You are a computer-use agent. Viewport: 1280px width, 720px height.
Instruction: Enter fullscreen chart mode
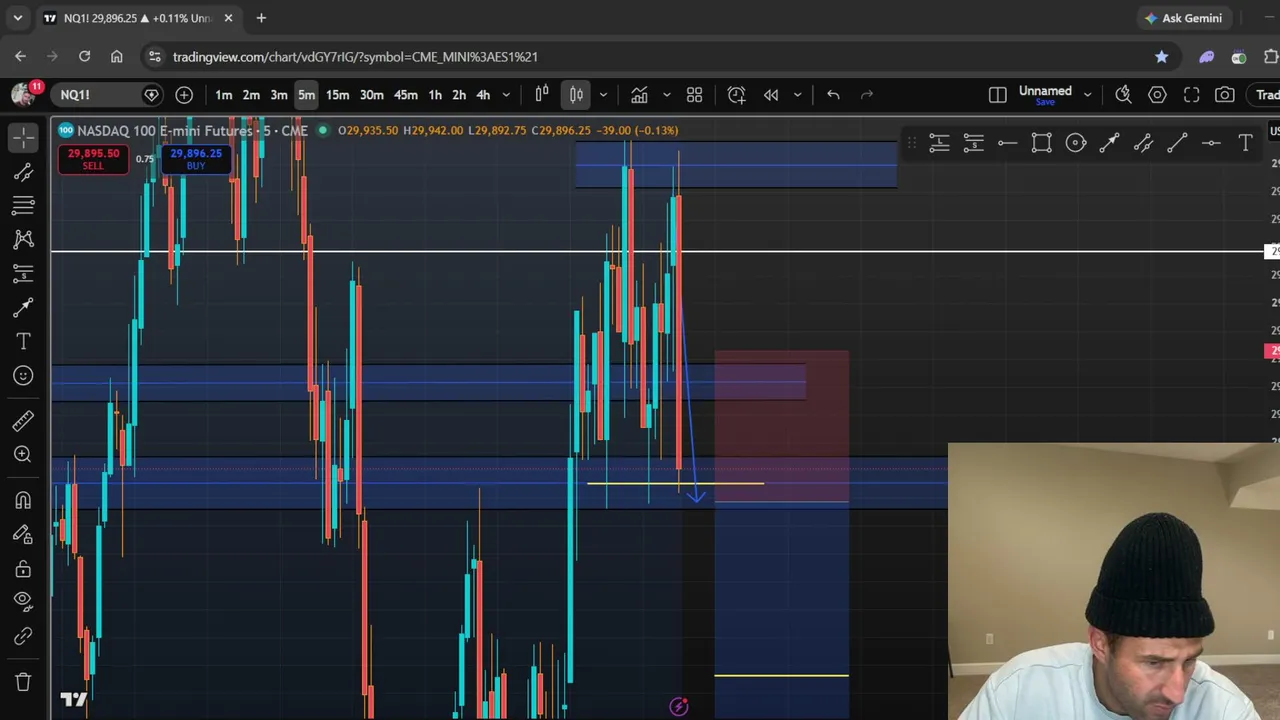[1191, 95]
